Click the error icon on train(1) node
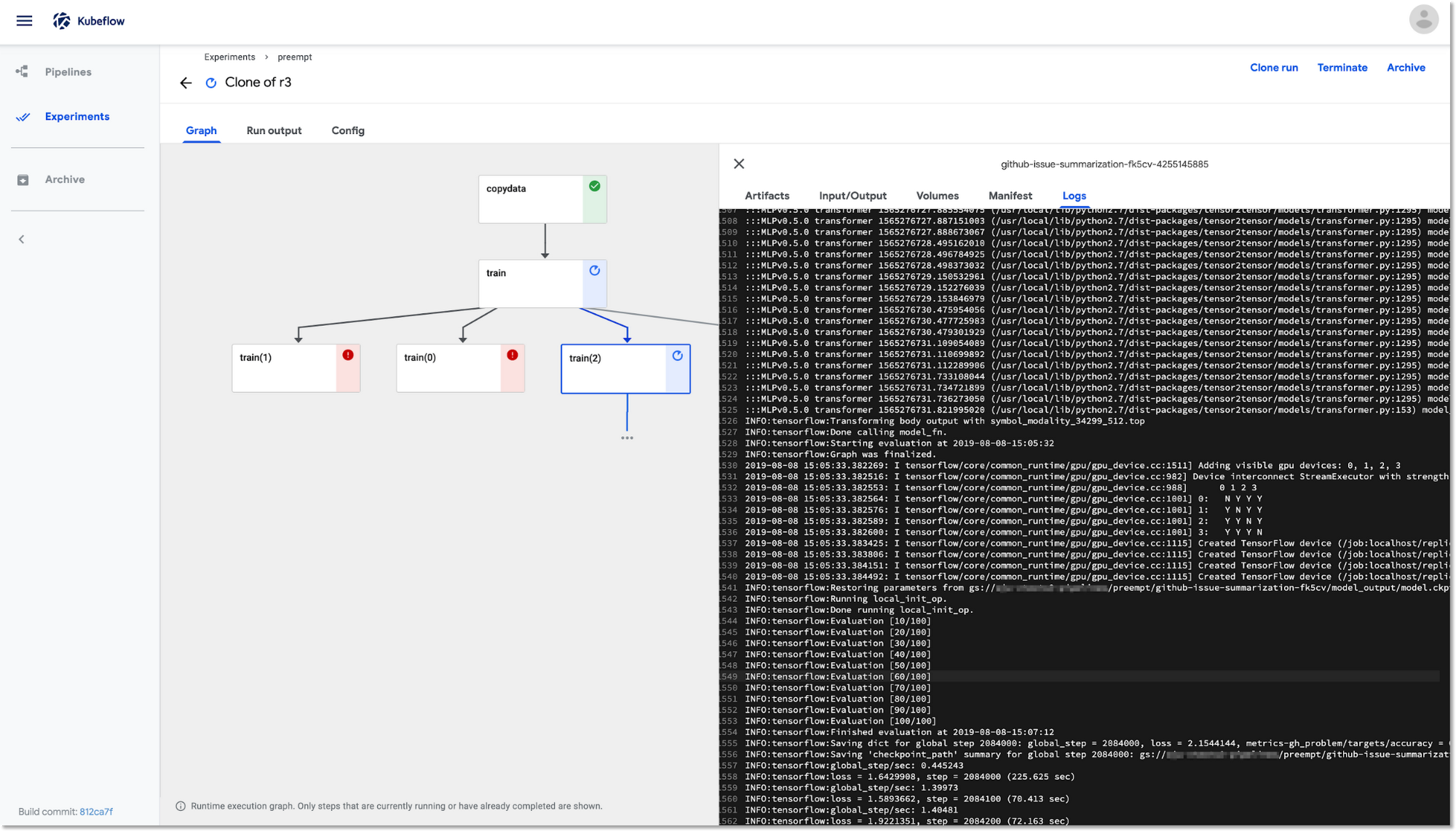This screenshot has width=1456, height=832. click(x=348, y=355)
